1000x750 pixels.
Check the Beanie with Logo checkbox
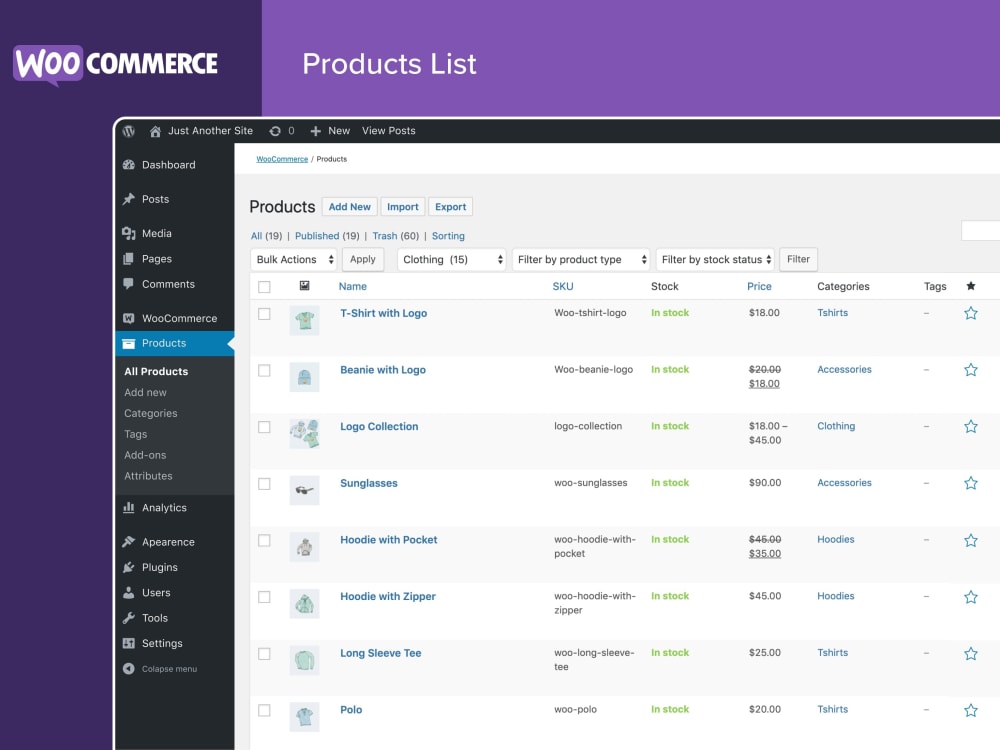coord(264,370)
